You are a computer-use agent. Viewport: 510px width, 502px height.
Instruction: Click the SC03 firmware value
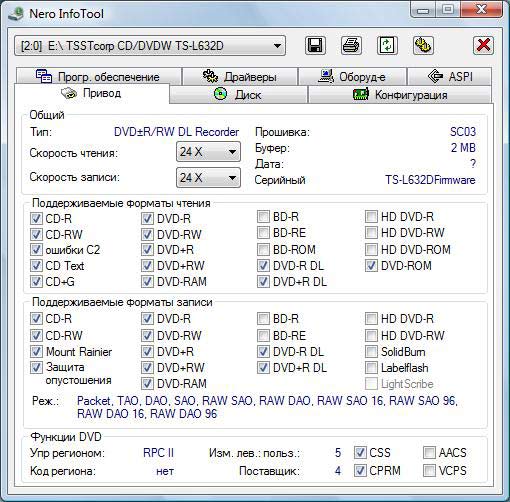click(x=463, y=132)
